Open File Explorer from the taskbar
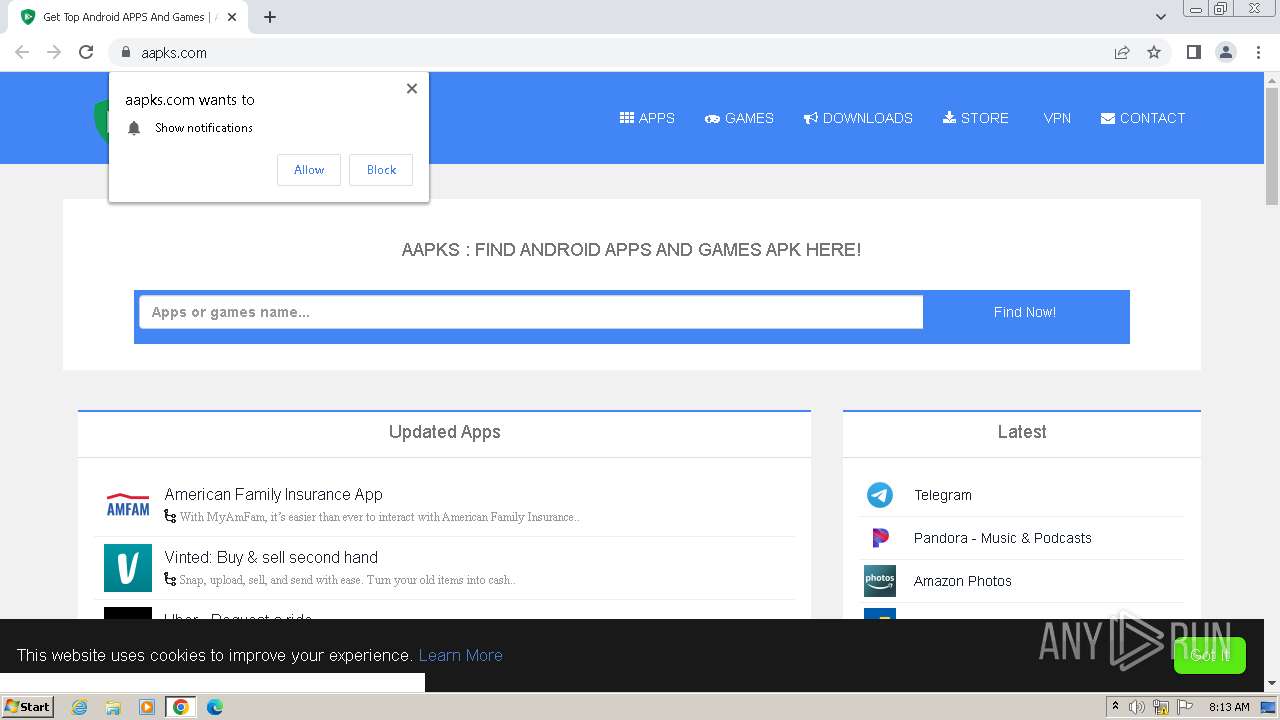Screen dimensions: 1280x720 coord(113,707)
